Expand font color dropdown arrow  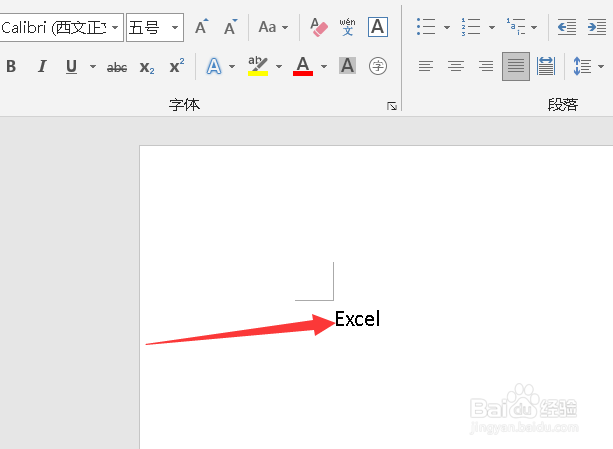pyautogui.click(x=324, y=66)
